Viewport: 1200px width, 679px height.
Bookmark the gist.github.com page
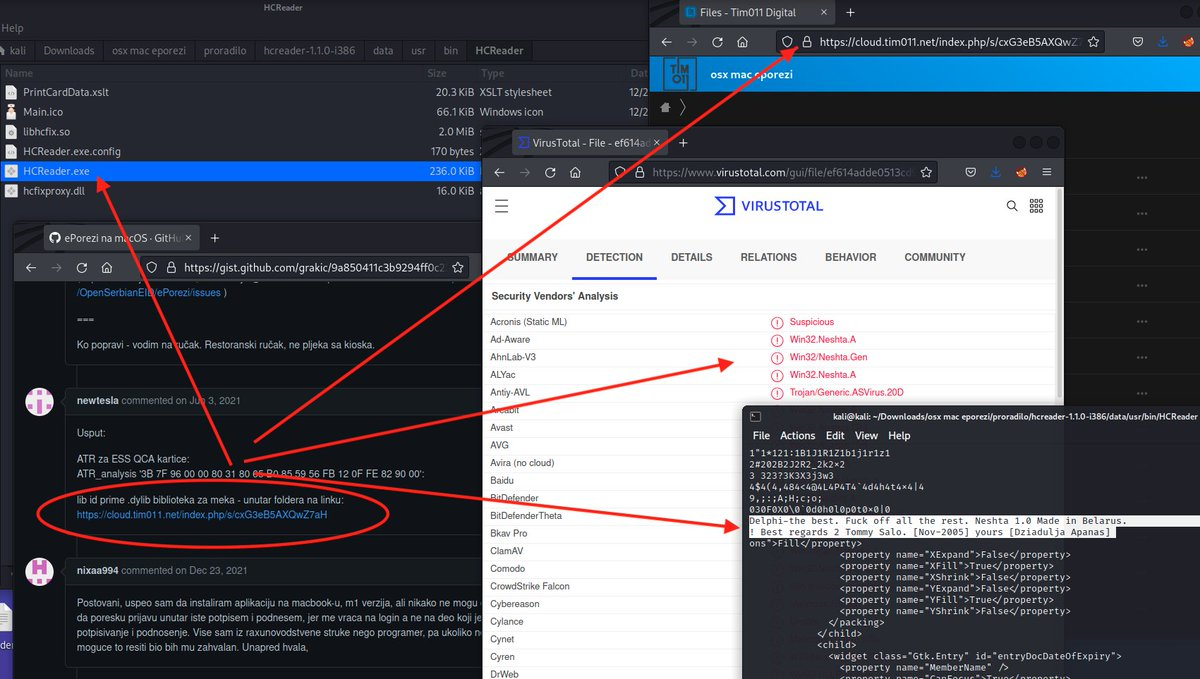point(457,268)
